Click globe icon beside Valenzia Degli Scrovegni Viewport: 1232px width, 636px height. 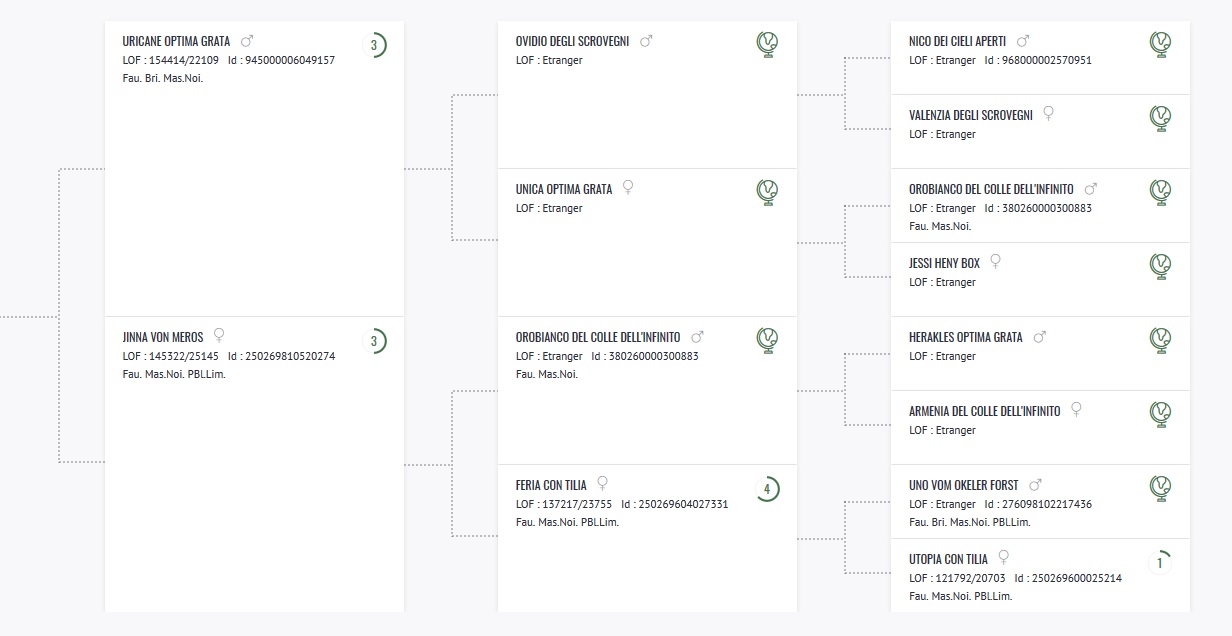coord(1160,119)
